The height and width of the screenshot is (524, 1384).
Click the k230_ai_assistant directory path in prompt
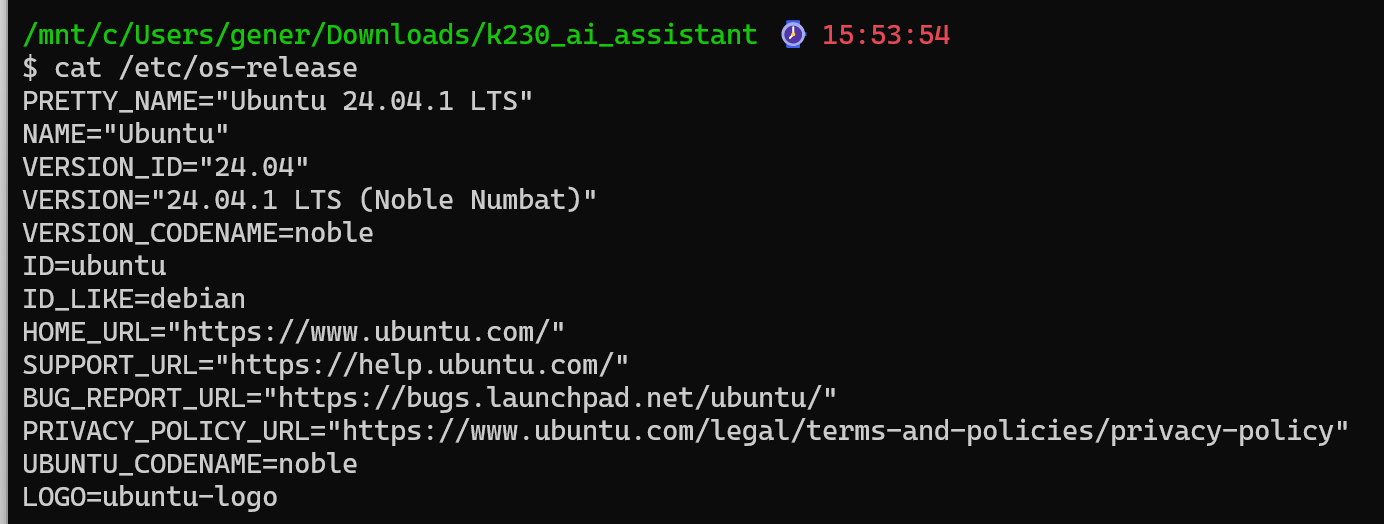(389, 35)
